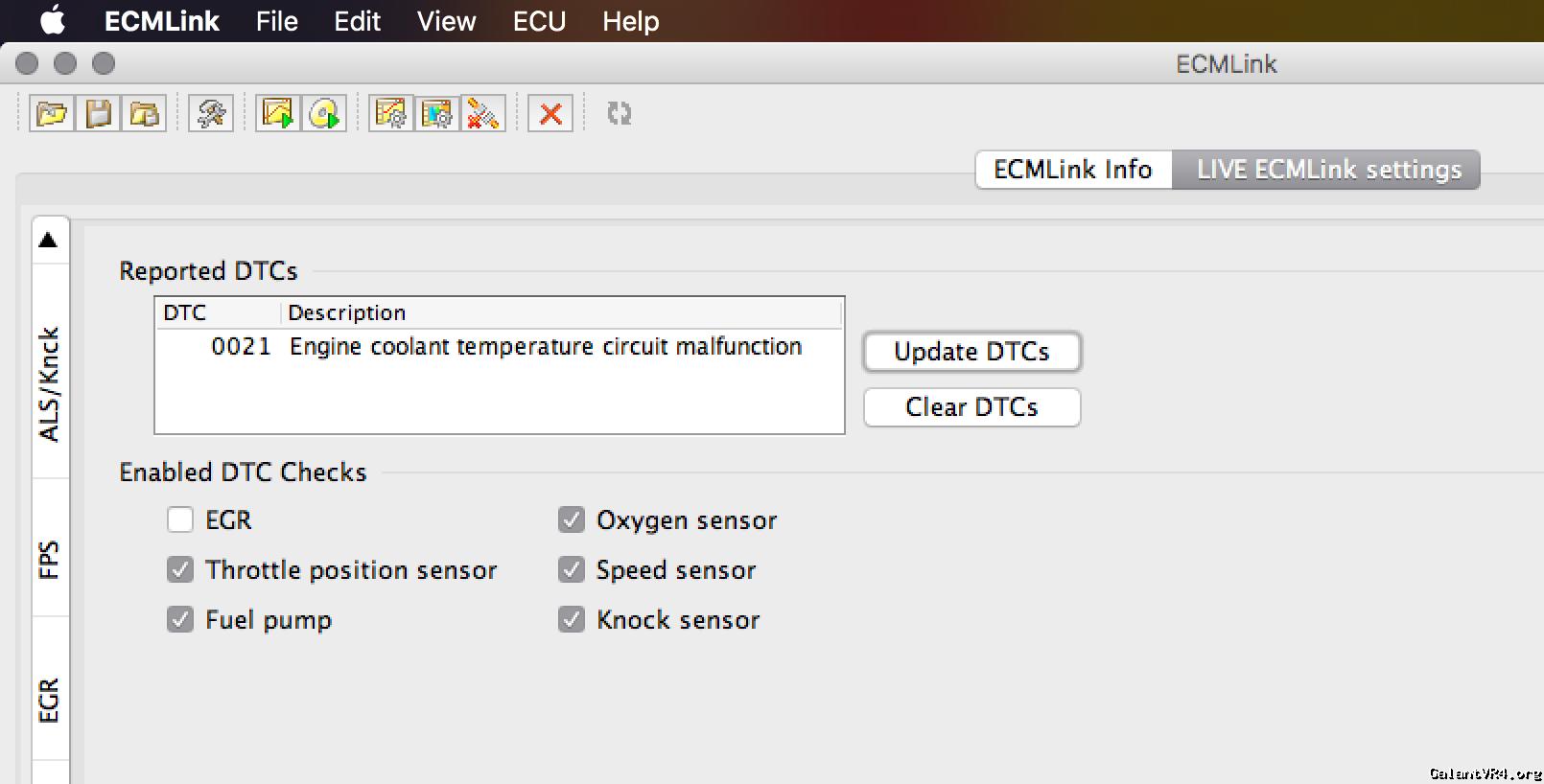Click the disconnect cable toolbar icon
Image resolution: width=1544 pixels, height=784 pixels.
click(x=483, y=114)
